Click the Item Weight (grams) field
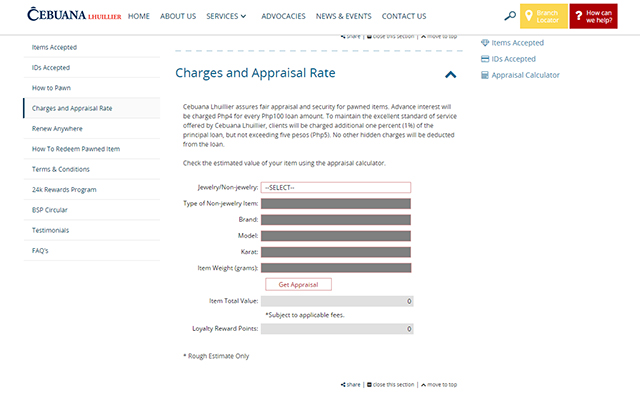Viewport: 640px width, 399px height. [x=336, y=268]
